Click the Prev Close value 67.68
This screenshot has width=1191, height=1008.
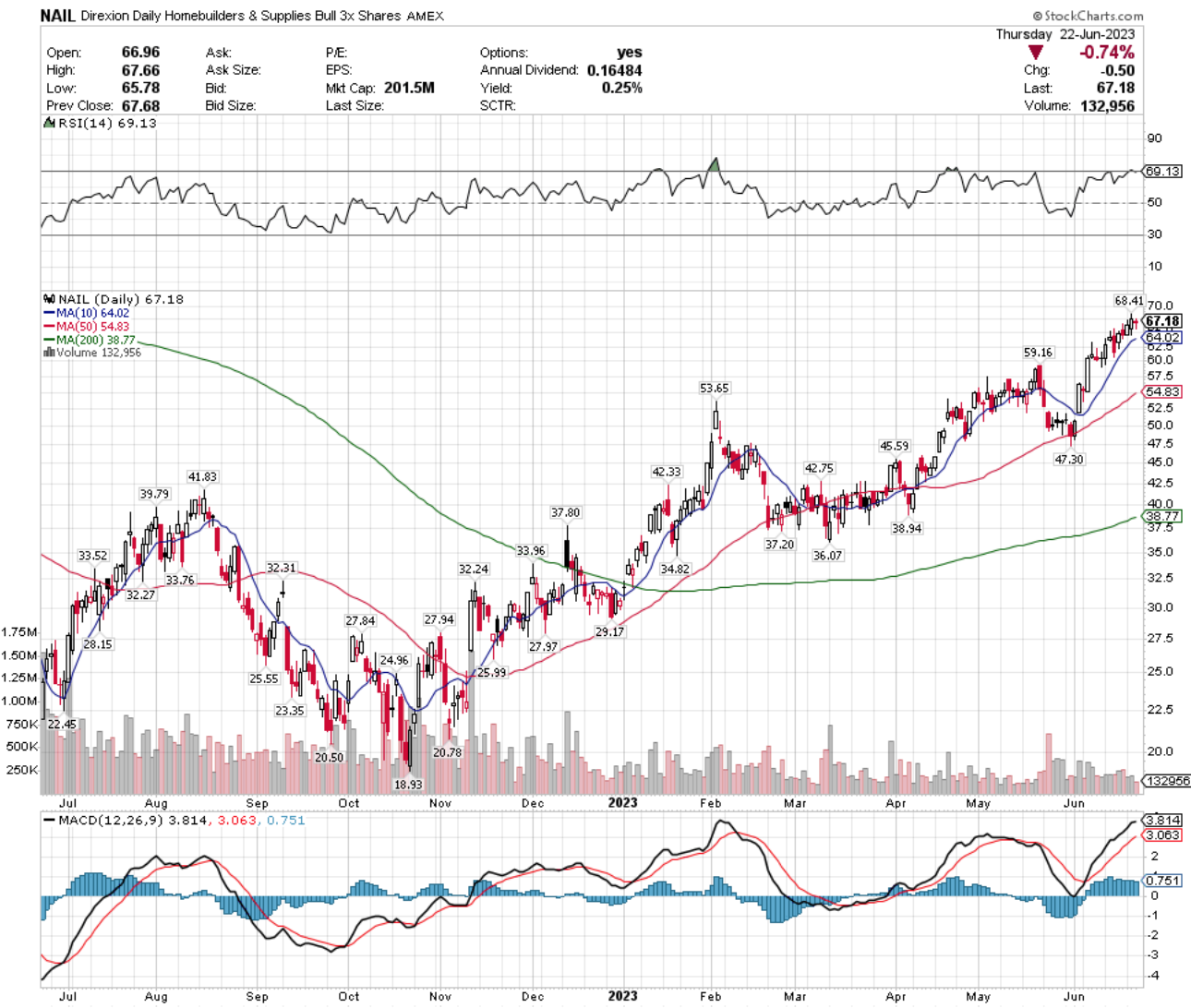pyautogui.click(x=140, y=105)
